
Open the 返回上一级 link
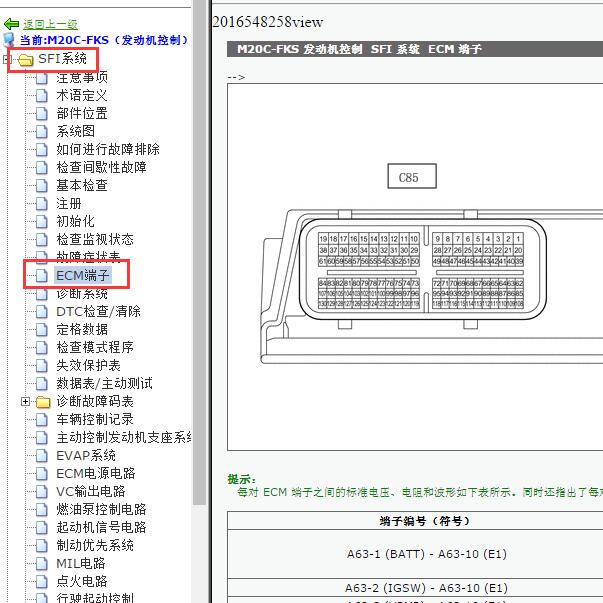pos(50,24)
